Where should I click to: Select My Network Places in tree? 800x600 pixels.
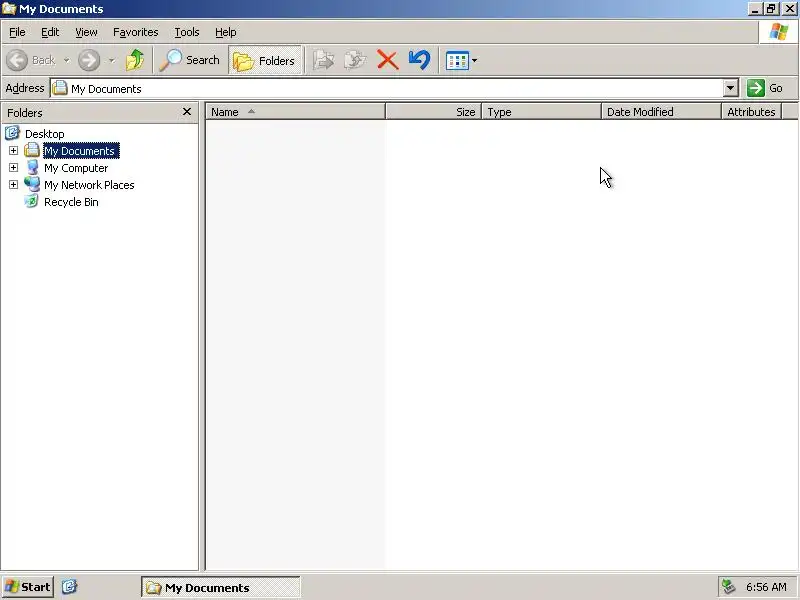pos(89,185)
